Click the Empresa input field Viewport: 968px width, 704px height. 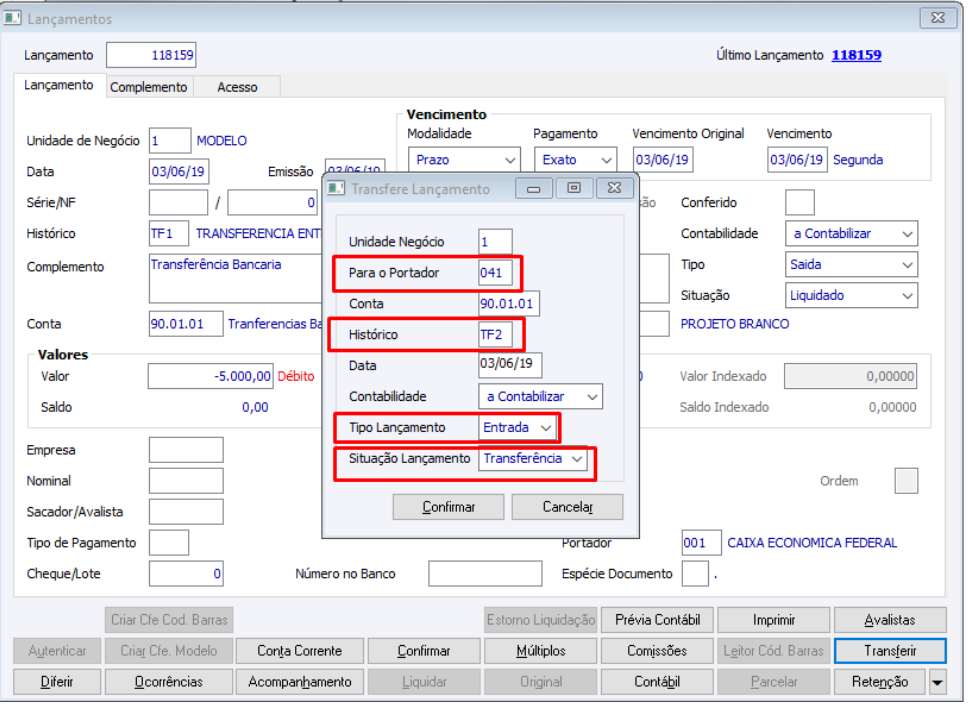tap(186, 450)
